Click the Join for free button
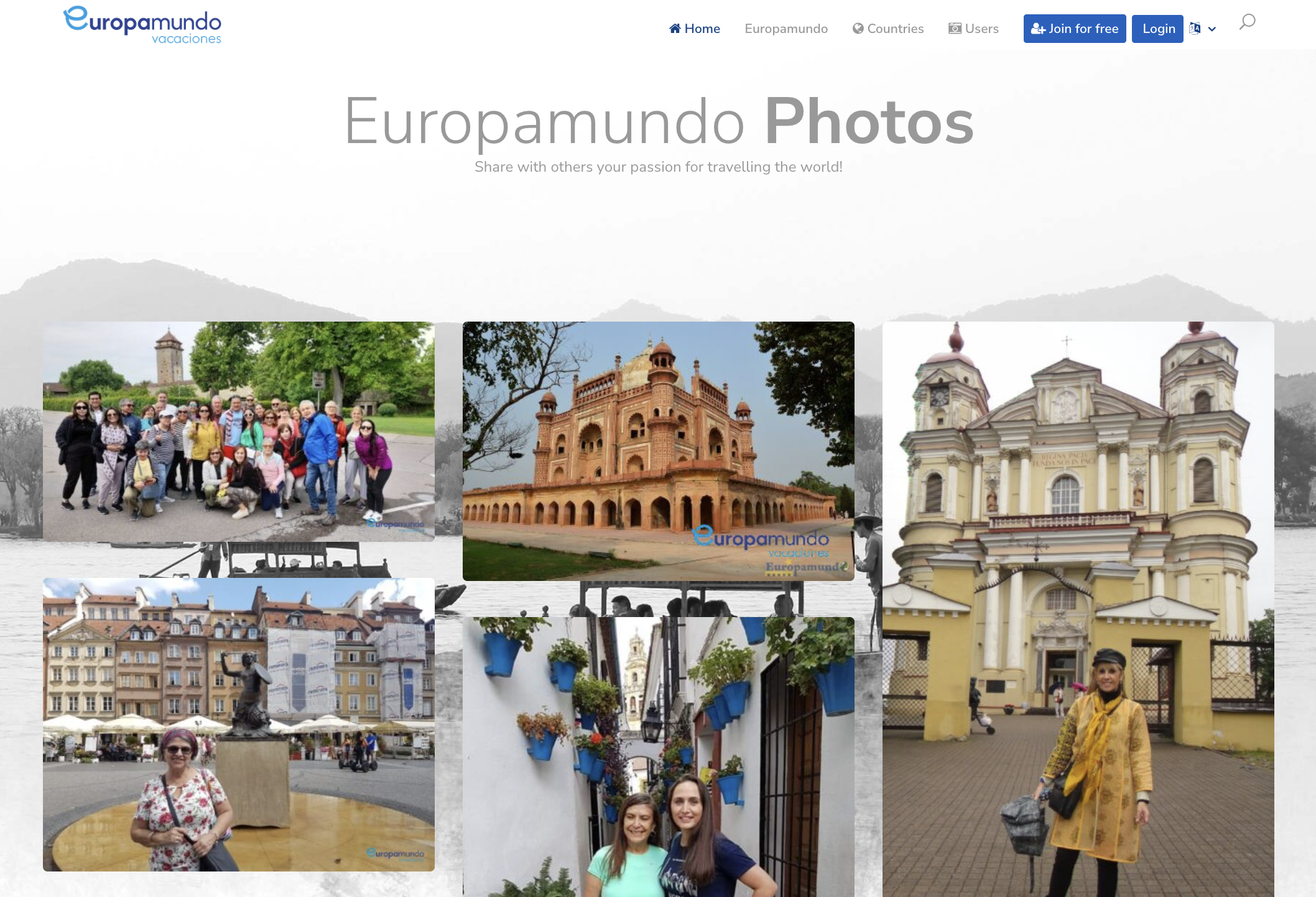 coord(1075,29)
